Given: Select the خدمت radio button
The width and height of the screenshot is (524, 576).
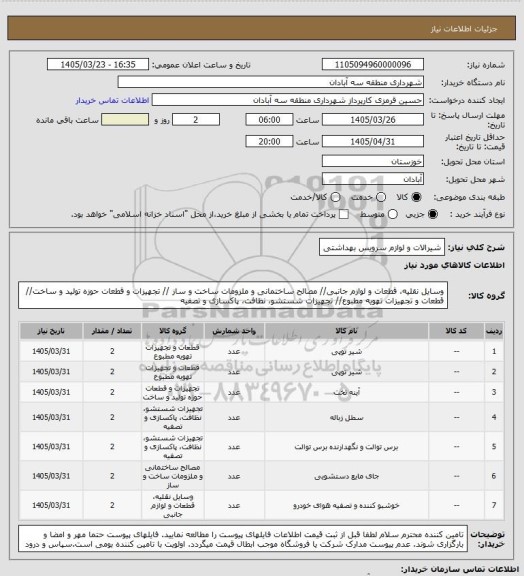Looking at the screenshot, I should tap(381, 197).
